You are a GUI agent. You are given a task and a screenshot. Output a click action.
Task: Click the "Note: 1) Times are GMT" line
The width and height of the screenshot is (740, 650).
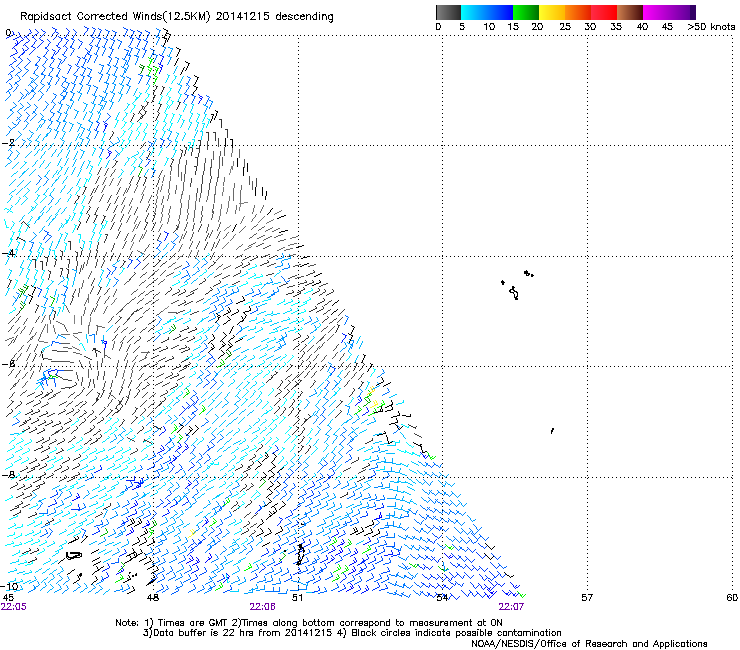309,623
